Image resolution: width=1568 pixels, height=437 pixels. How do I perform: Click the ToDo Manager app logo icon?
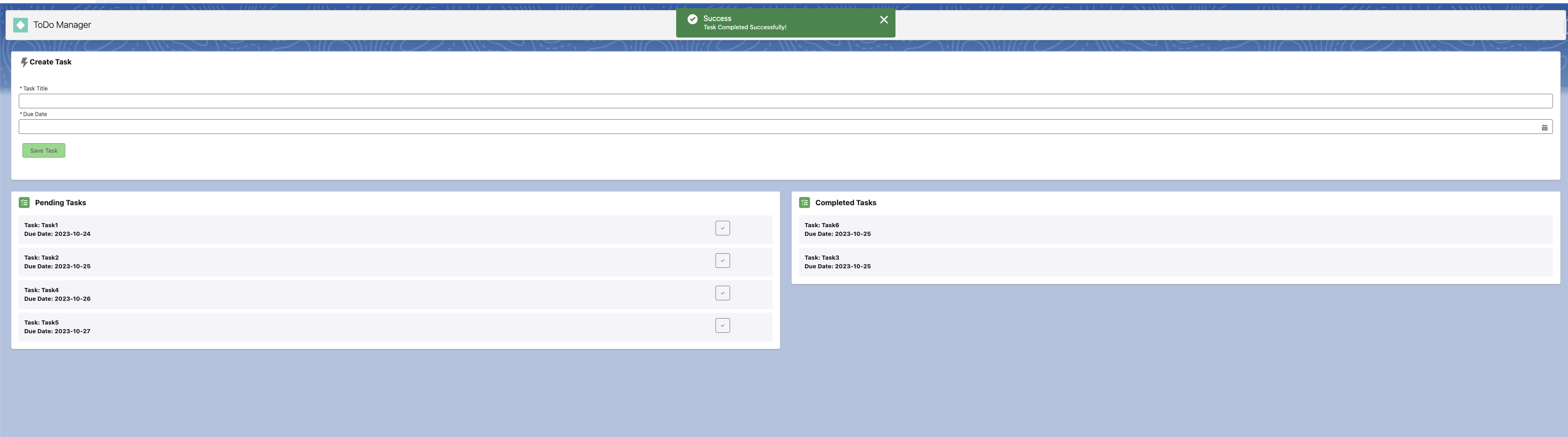(21, 25)
